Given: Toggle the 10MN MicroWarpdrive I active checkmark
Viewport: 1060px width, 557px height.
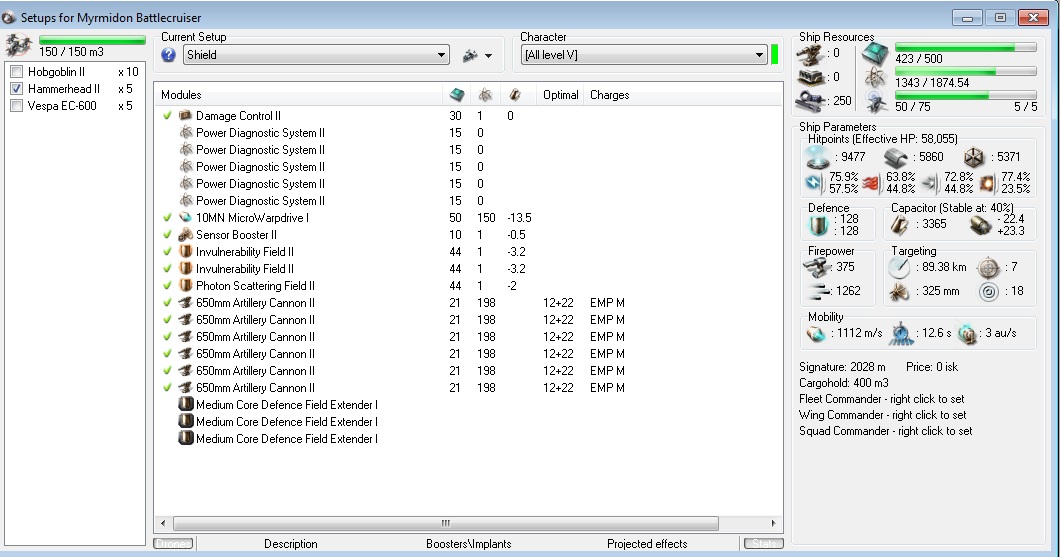Looking at the screenshot, I should pos(168,218).
